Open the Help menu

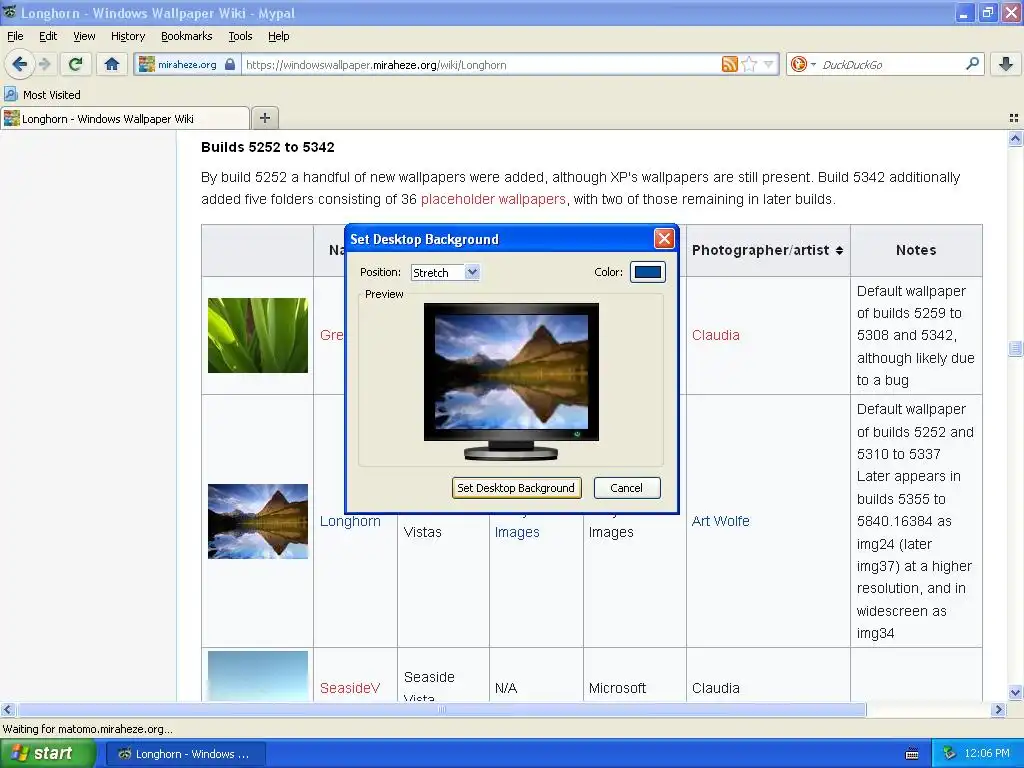click(x=278, y=37)
